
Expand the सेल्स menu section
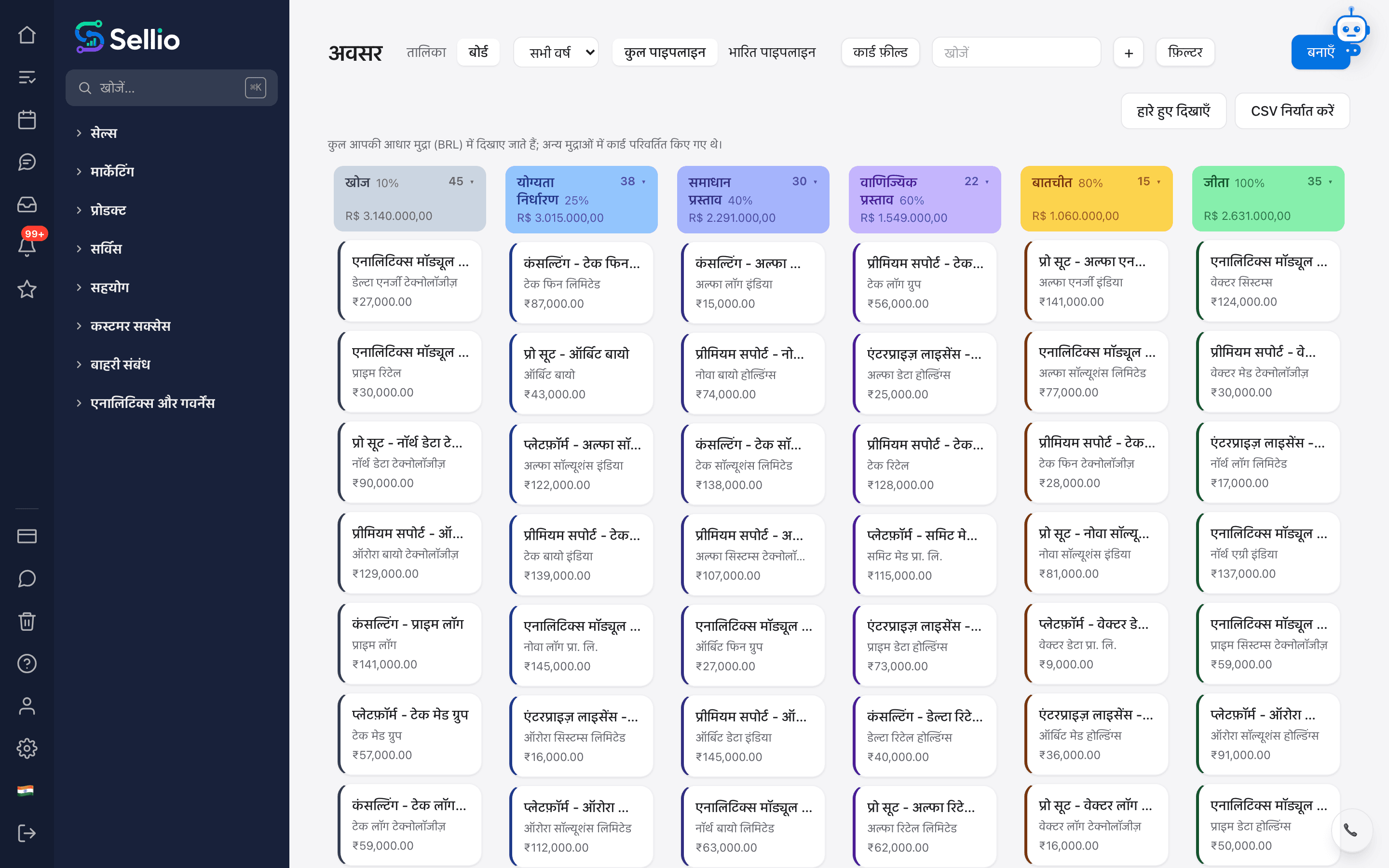pos(103,133)
